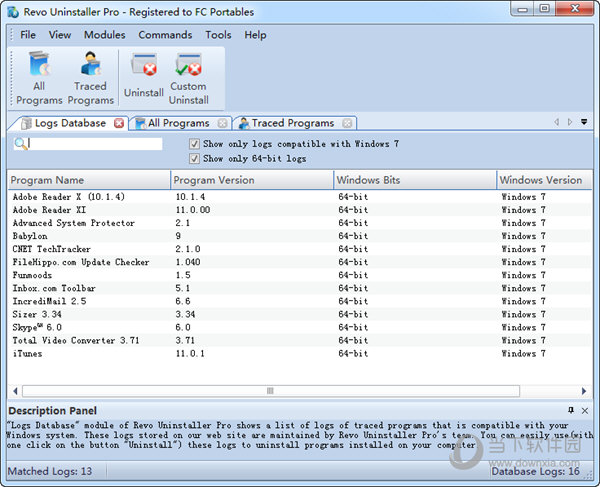
Task: Close the Traced Programs tab
Action: coord(347,123)
